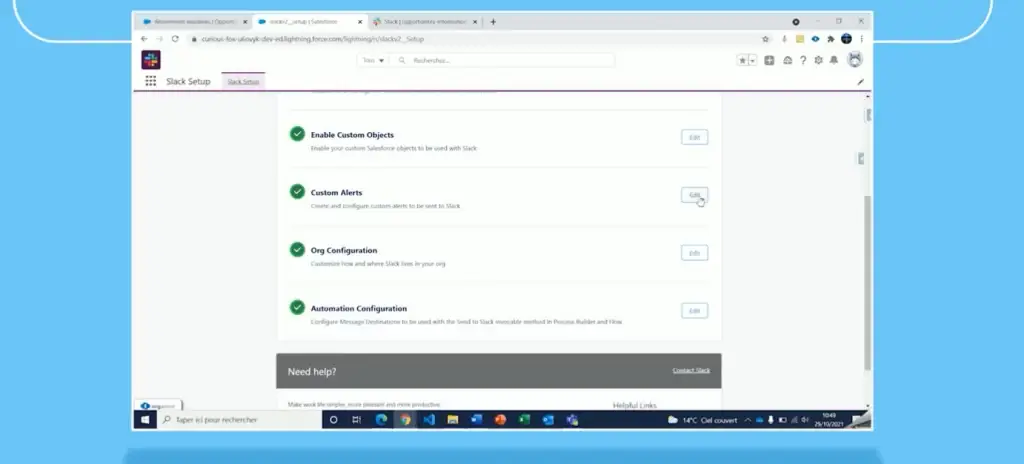Open Microsoft Teams from taskbar

(x=572, y=420)
